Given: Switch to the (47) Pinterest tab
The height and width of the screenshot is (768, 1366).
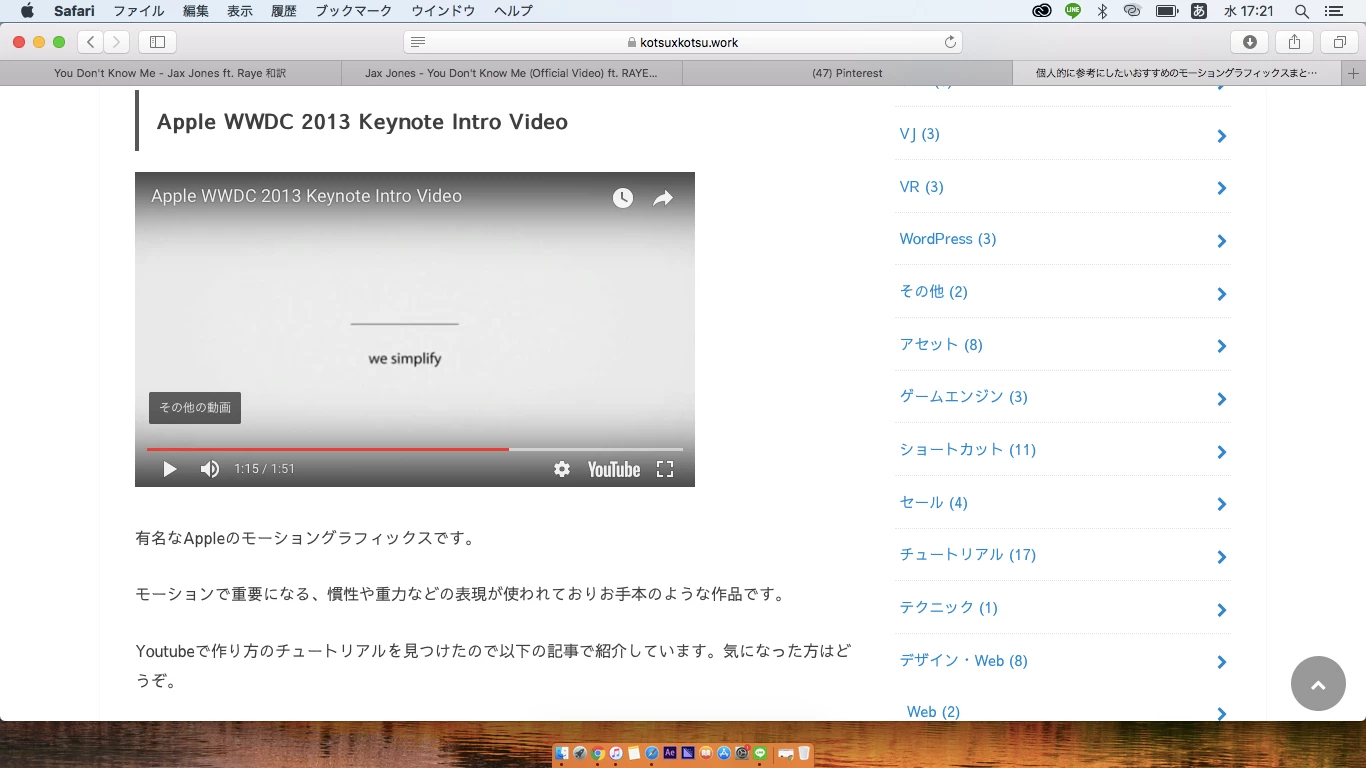Looking at the screenshot, I should 847,73.
